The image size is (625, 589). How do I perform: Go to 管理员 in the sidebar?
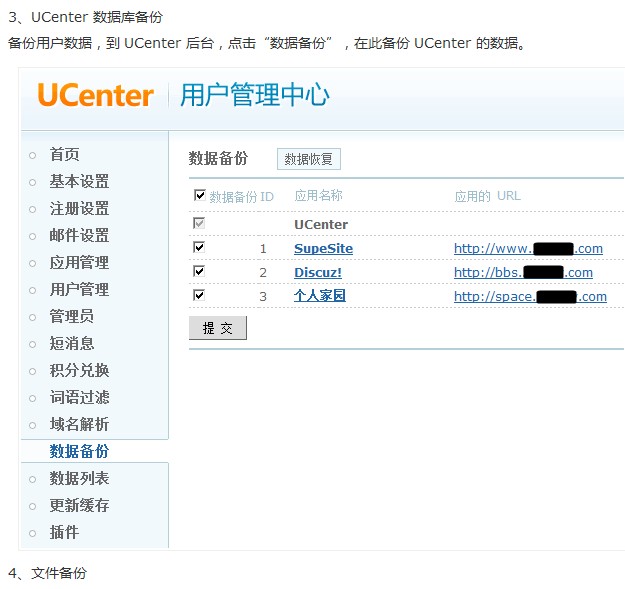pyautogui.click(x=72, y=316)
